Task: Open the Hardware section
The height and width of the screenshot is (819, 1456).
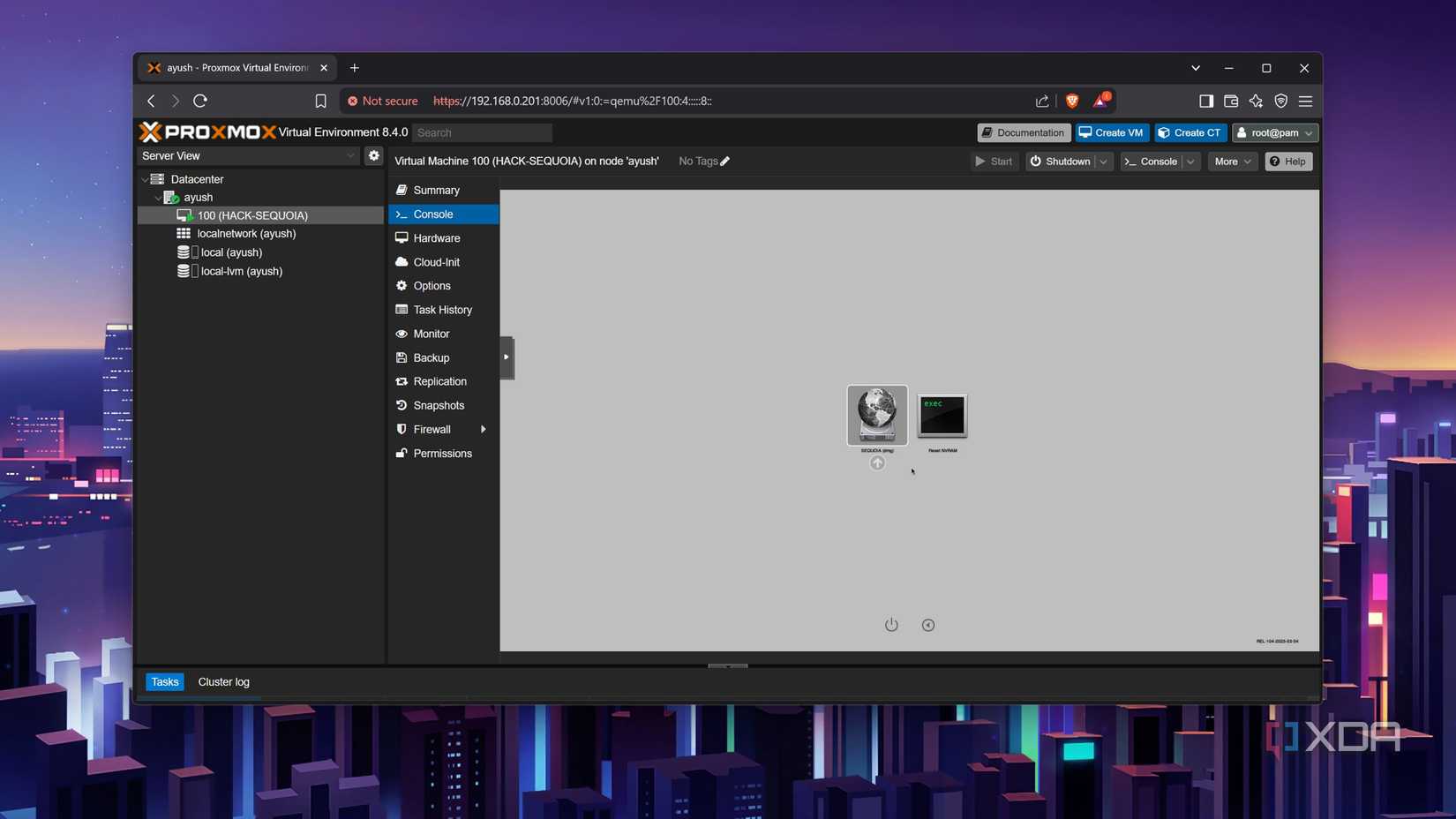Action: 443,238
